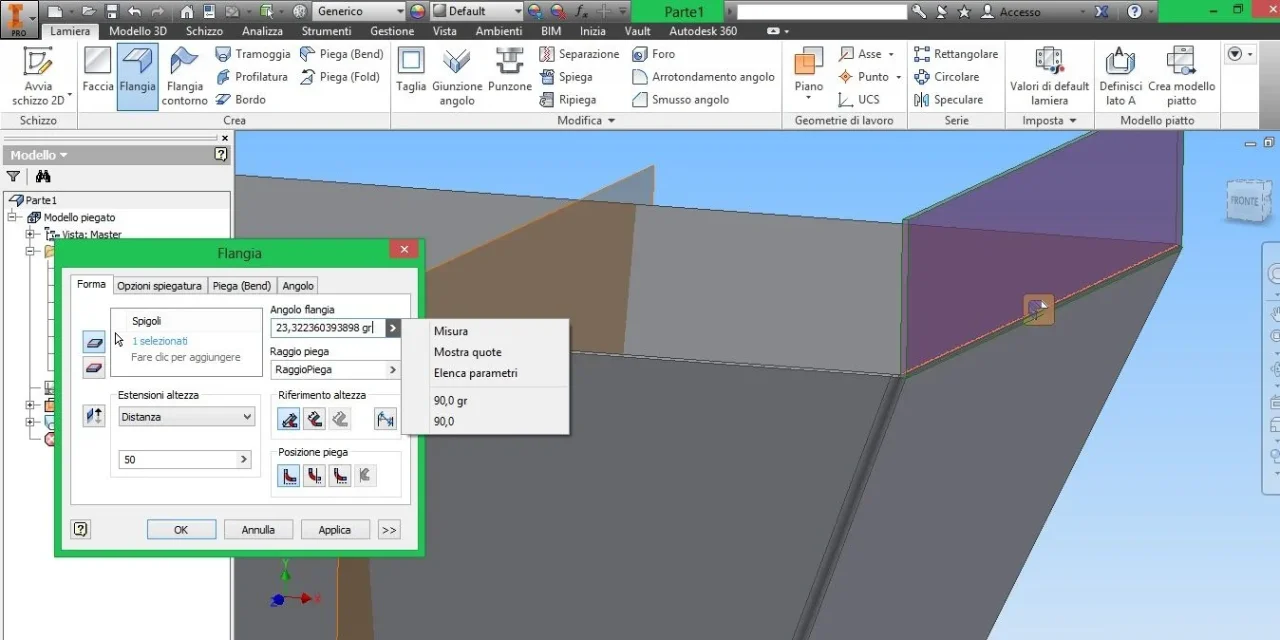Viewport: 1280px width, 640px height.
Task: Toggle the loop selection mode button in Flangia
Action: click(94, 367)
